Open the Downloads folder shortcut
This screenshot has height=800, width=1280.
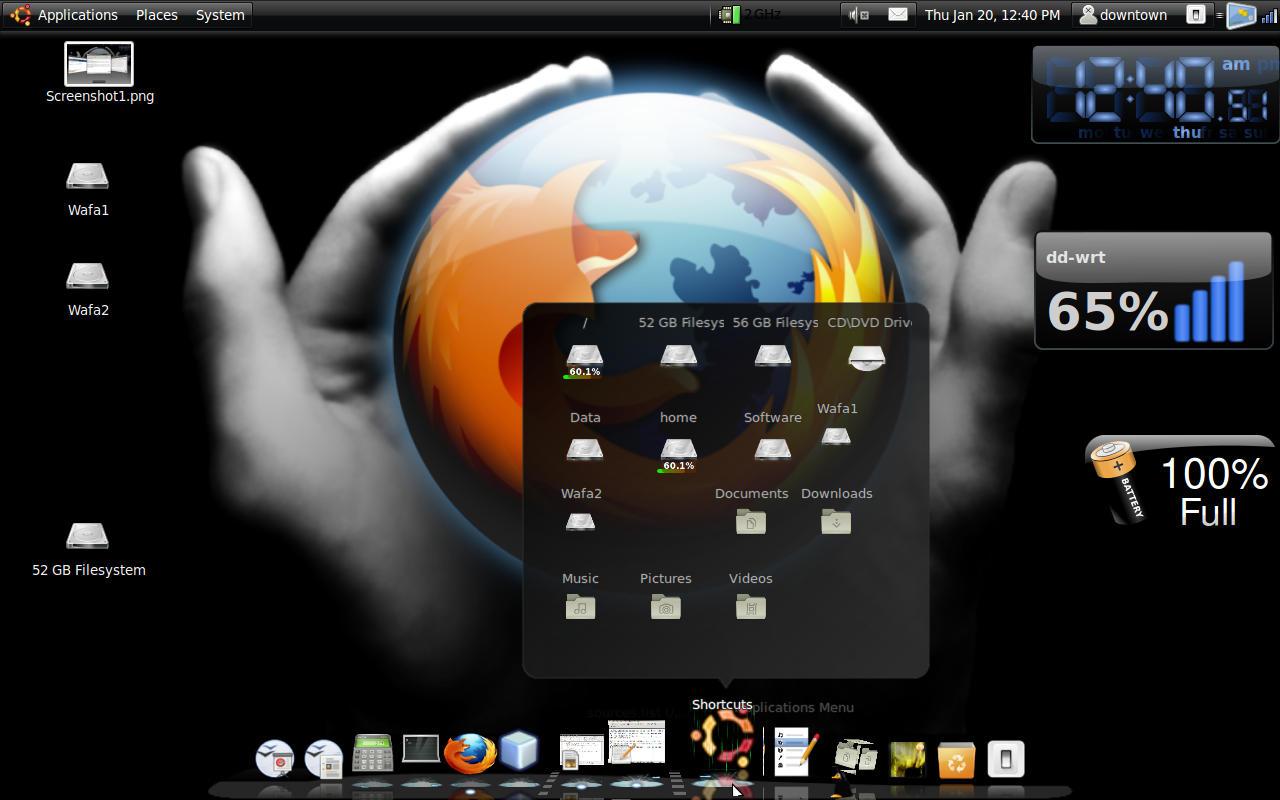pos(836,521)
